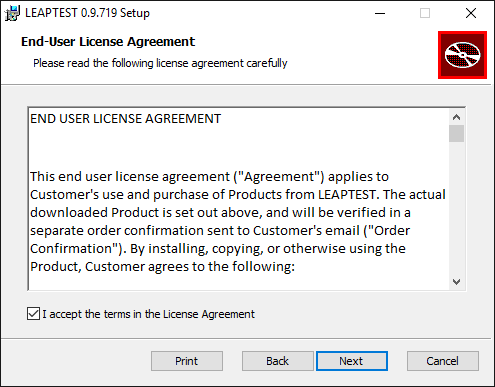
Task: Click the license scrollbar up arrow
Action: pyautogui.click(x=456, y=117)
